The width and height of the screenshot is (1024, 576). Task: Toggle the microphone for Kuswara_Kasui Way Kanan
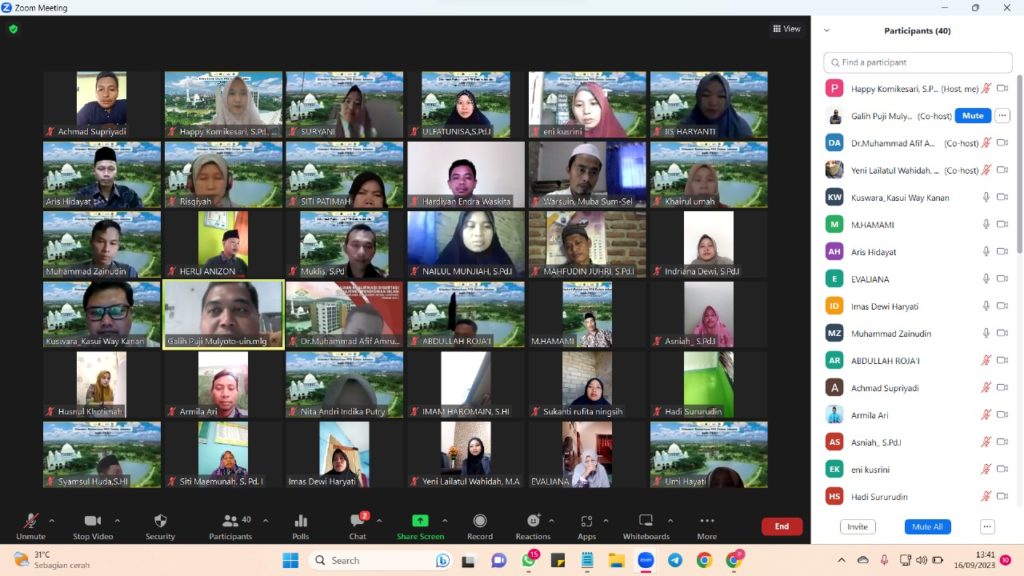(x=986, y=197)
